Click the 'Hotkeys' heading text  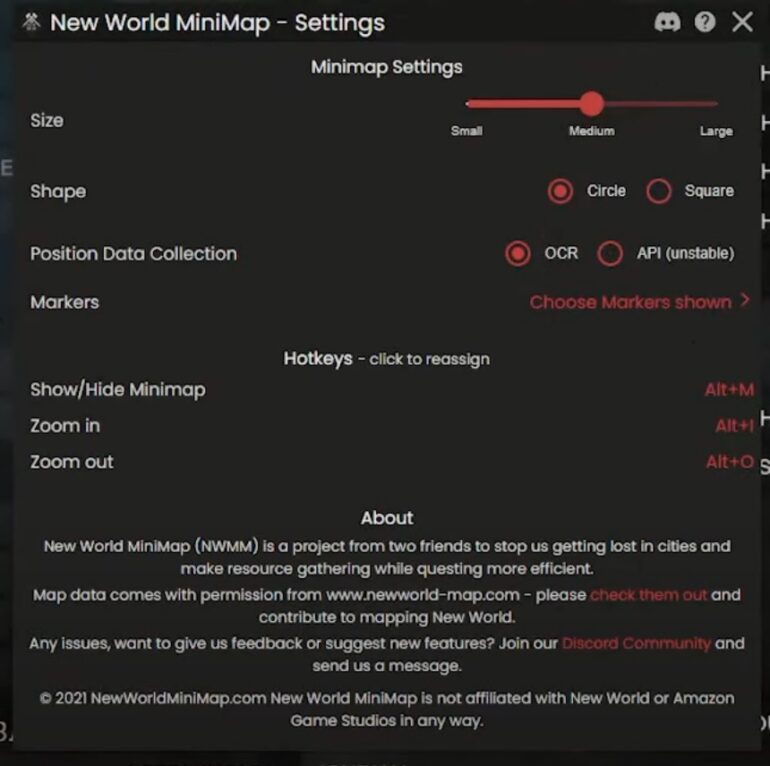(318, 358)
